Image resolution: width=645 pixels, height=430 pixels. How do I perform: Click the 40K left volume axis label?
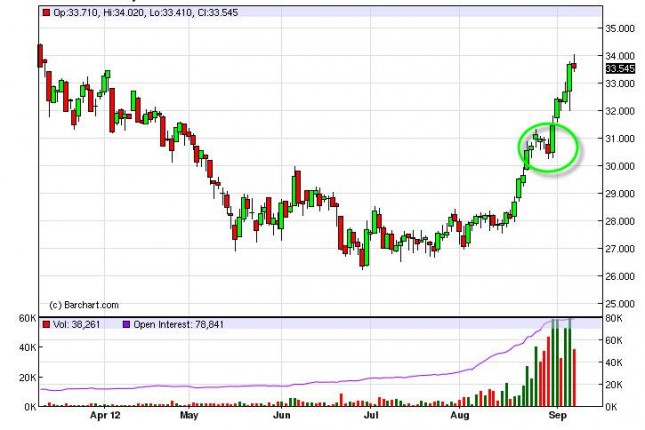coord(28,348)
